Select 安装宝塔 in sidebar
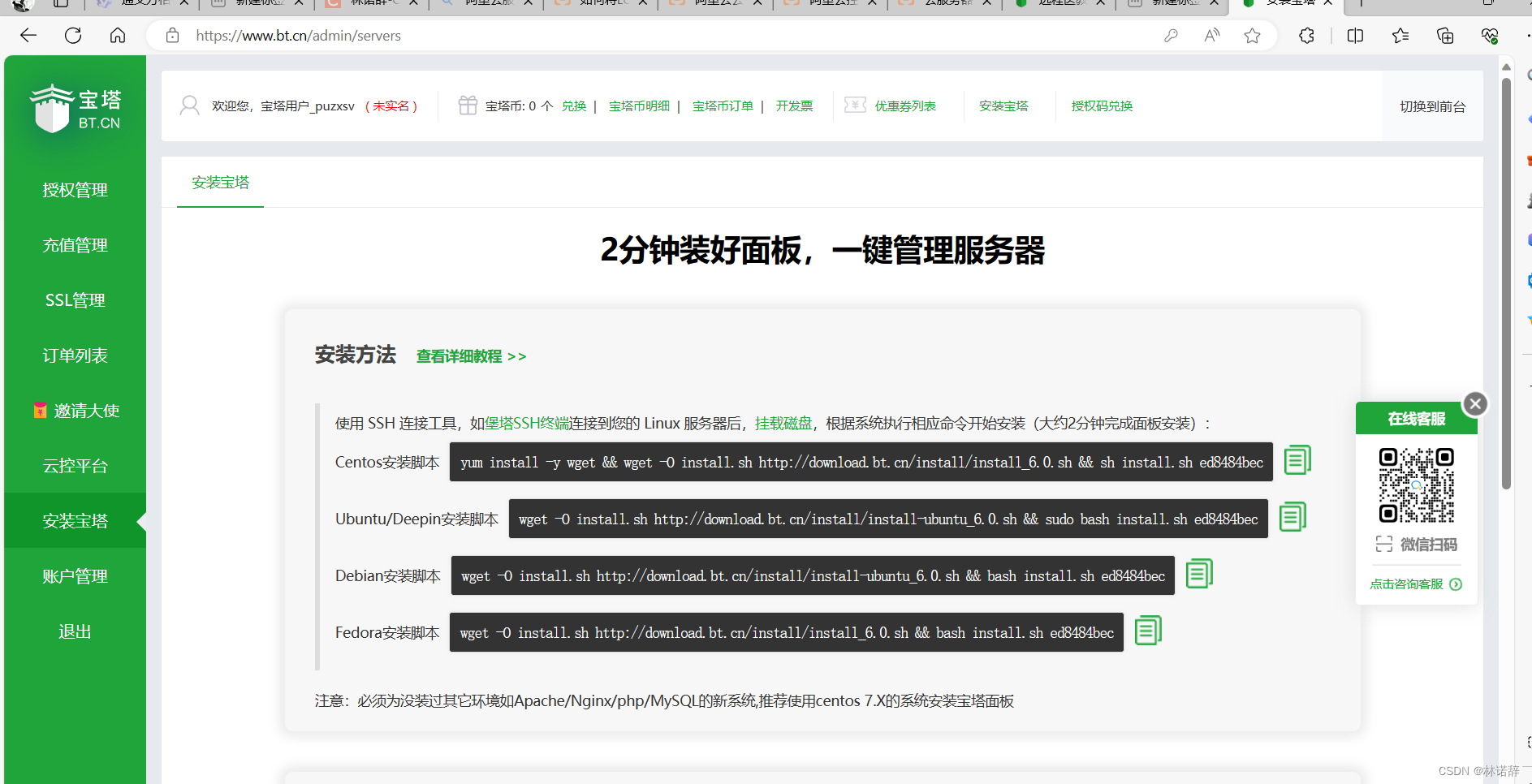The width and height of the screenshot is (1532, 784). [x=75, y=521]
